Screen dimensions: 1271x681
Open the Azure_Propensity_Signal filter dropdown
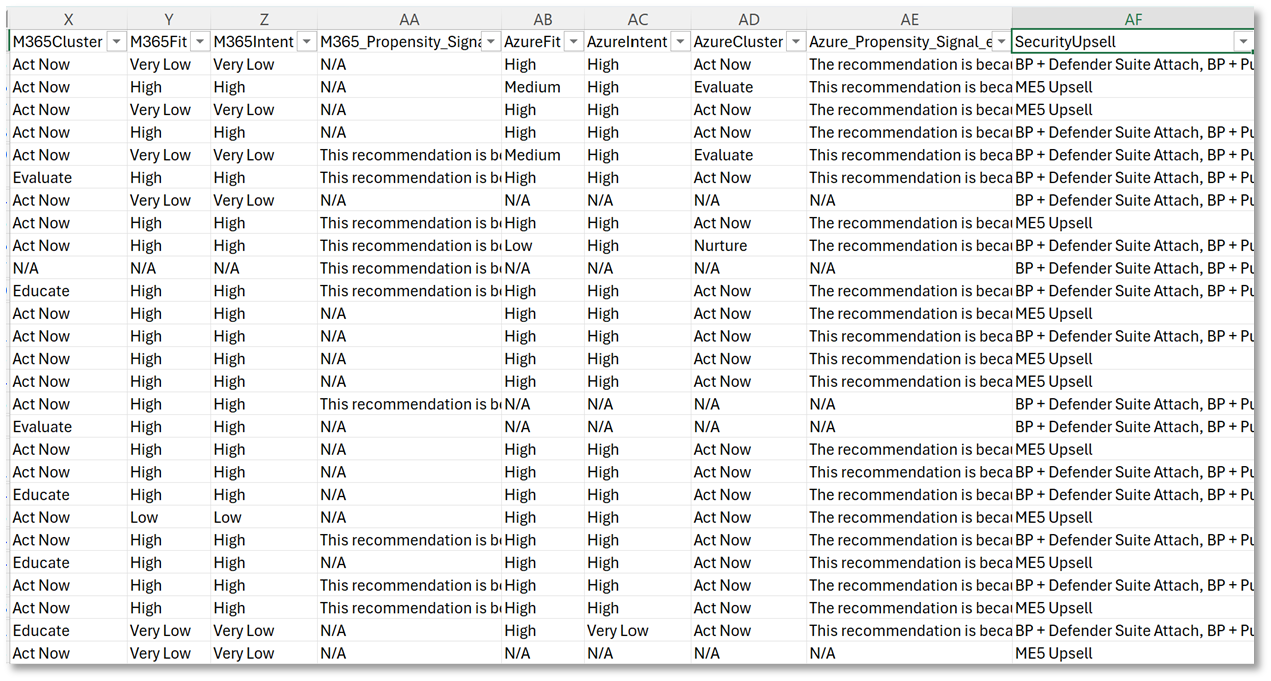coord(1000,42)
